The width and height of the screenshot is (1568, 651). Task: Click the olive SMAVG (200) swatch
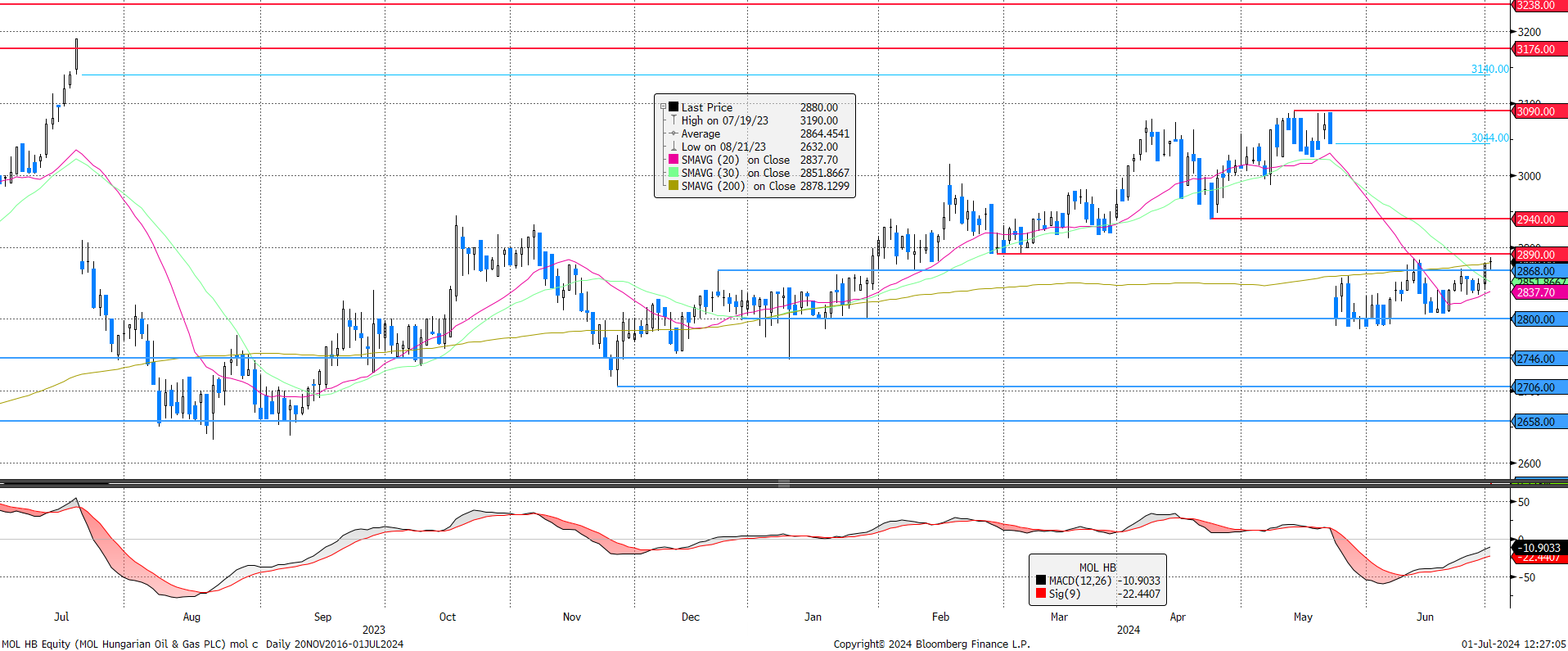[674, 186]
